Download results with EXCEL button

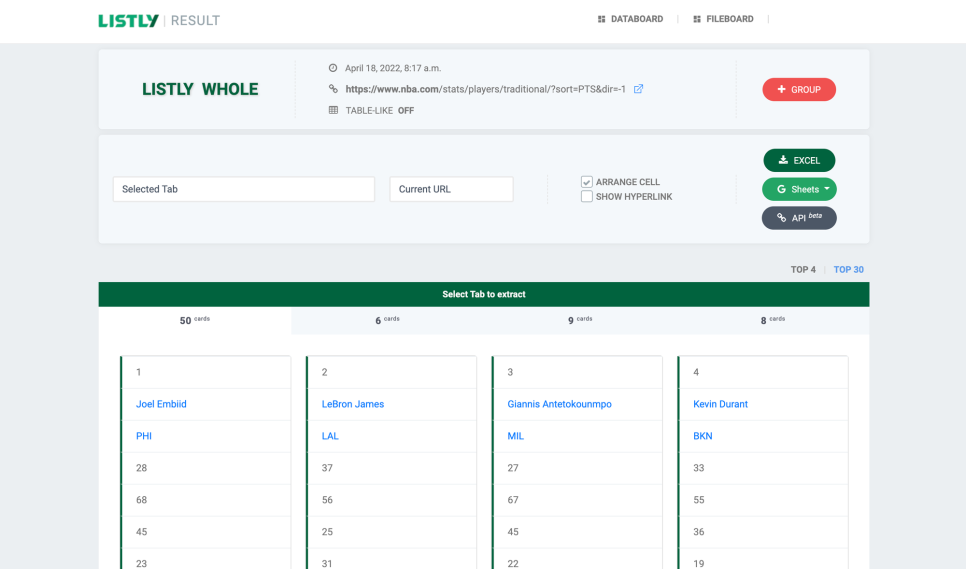tap(799, 160)
